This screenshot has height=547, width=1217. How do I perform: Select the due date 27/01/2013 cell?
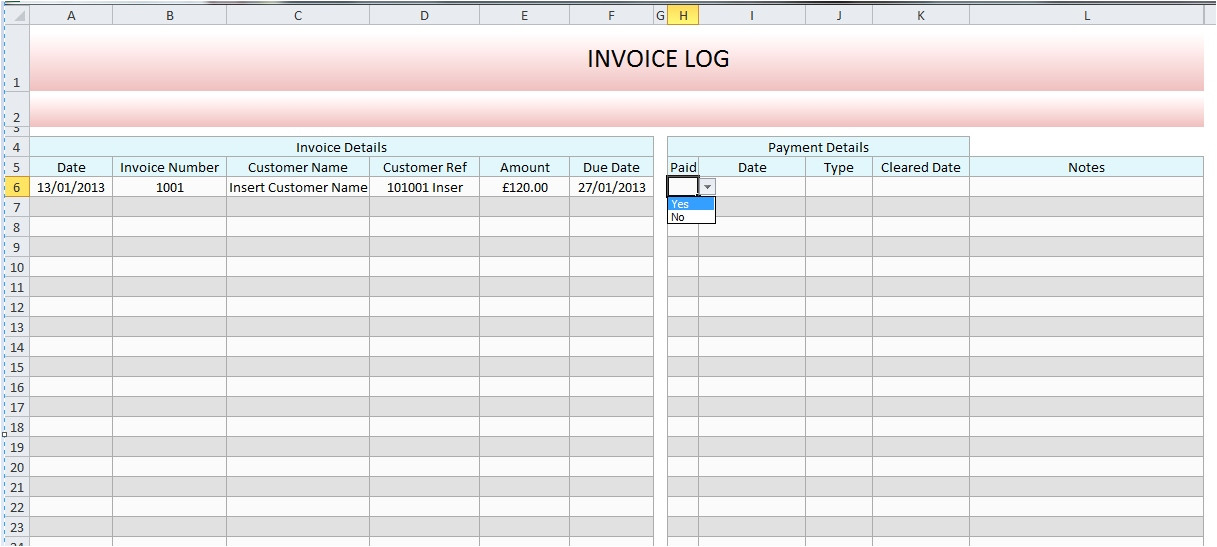coord(611,187)
